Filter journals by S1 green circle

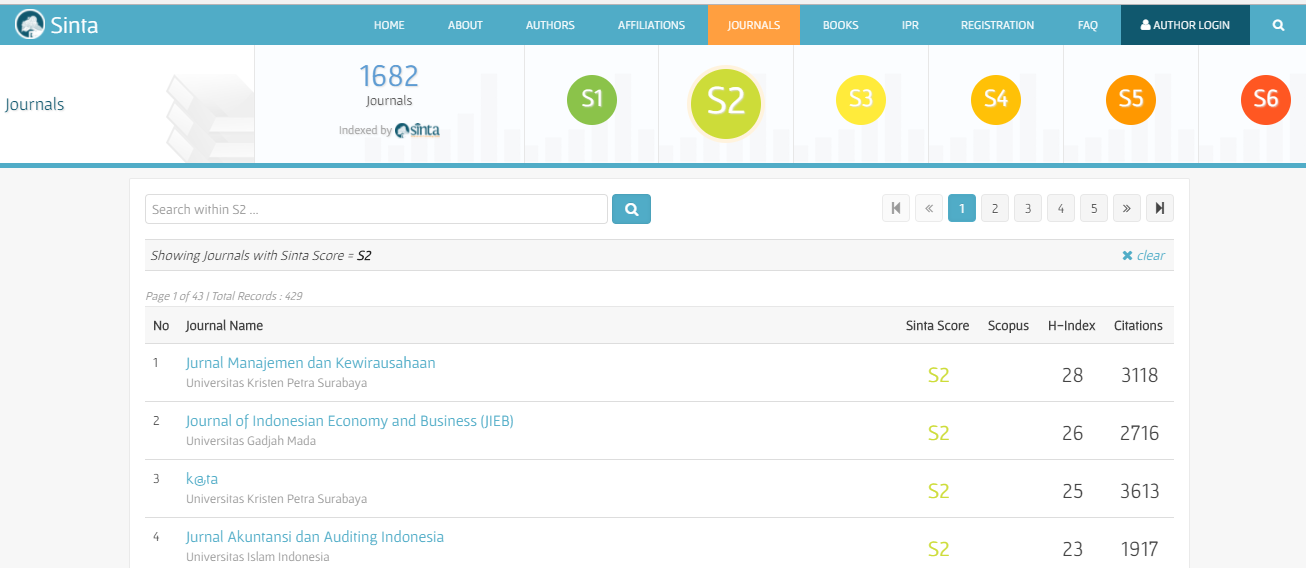coord(592,99)
